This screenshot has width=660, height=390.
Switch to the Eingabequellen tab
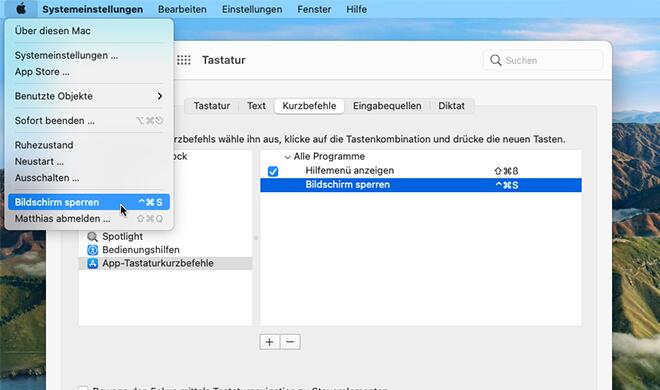[387, 106]
